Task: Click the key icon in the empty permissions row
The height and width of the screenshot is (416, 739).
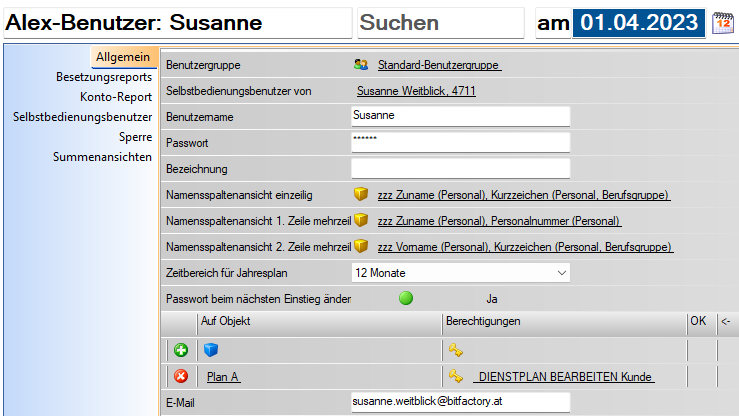Action: tap(456, 350)
